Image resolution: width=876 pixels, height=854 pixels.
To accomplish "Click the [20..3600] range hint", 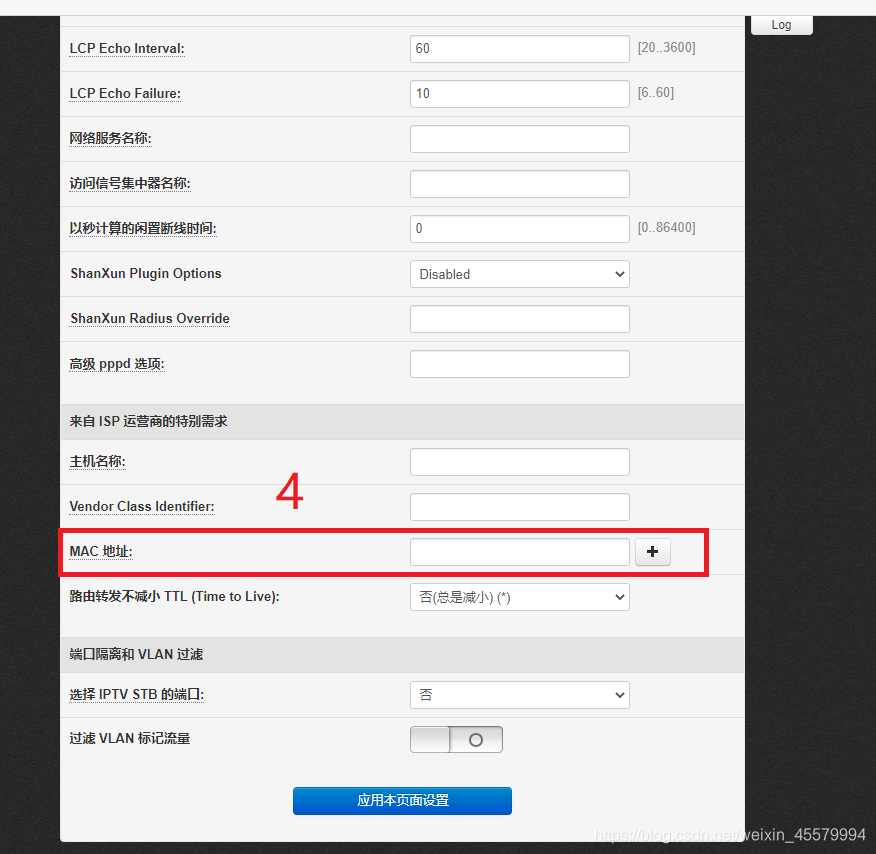I will point(666,47).
